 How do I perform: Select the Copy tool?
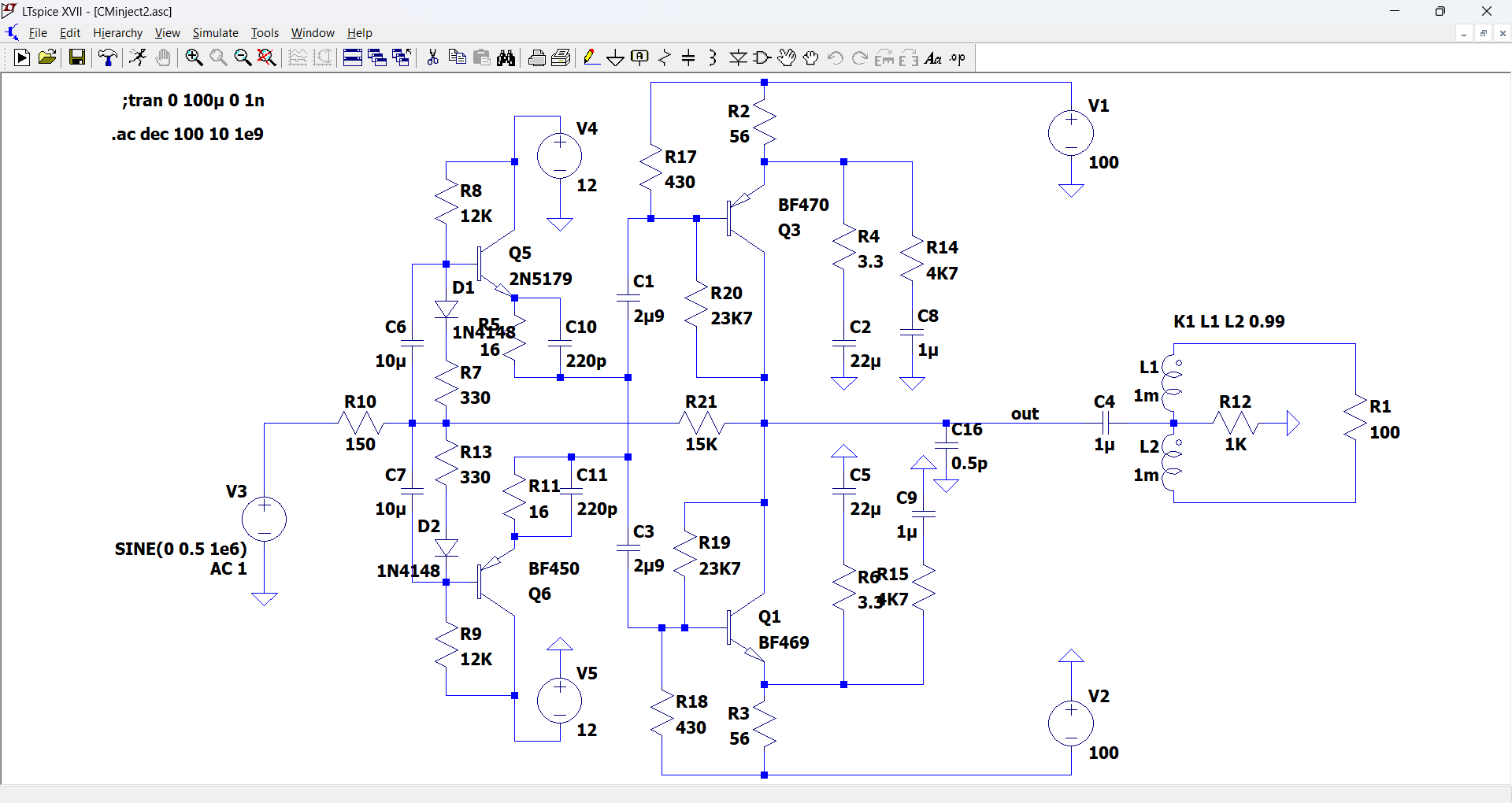tap(457, 57)
